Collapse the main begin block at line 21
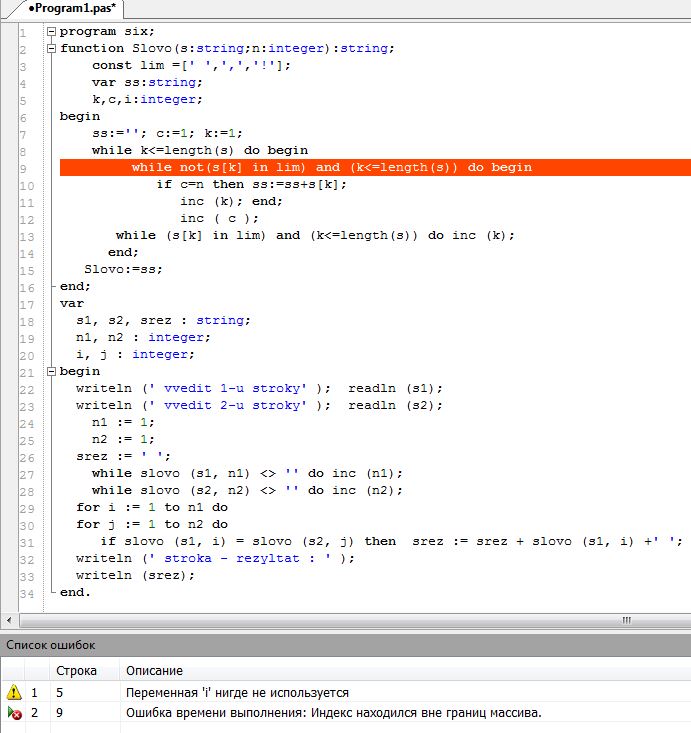Viewport: 691px width, 733px height. (x=51, y=371)
